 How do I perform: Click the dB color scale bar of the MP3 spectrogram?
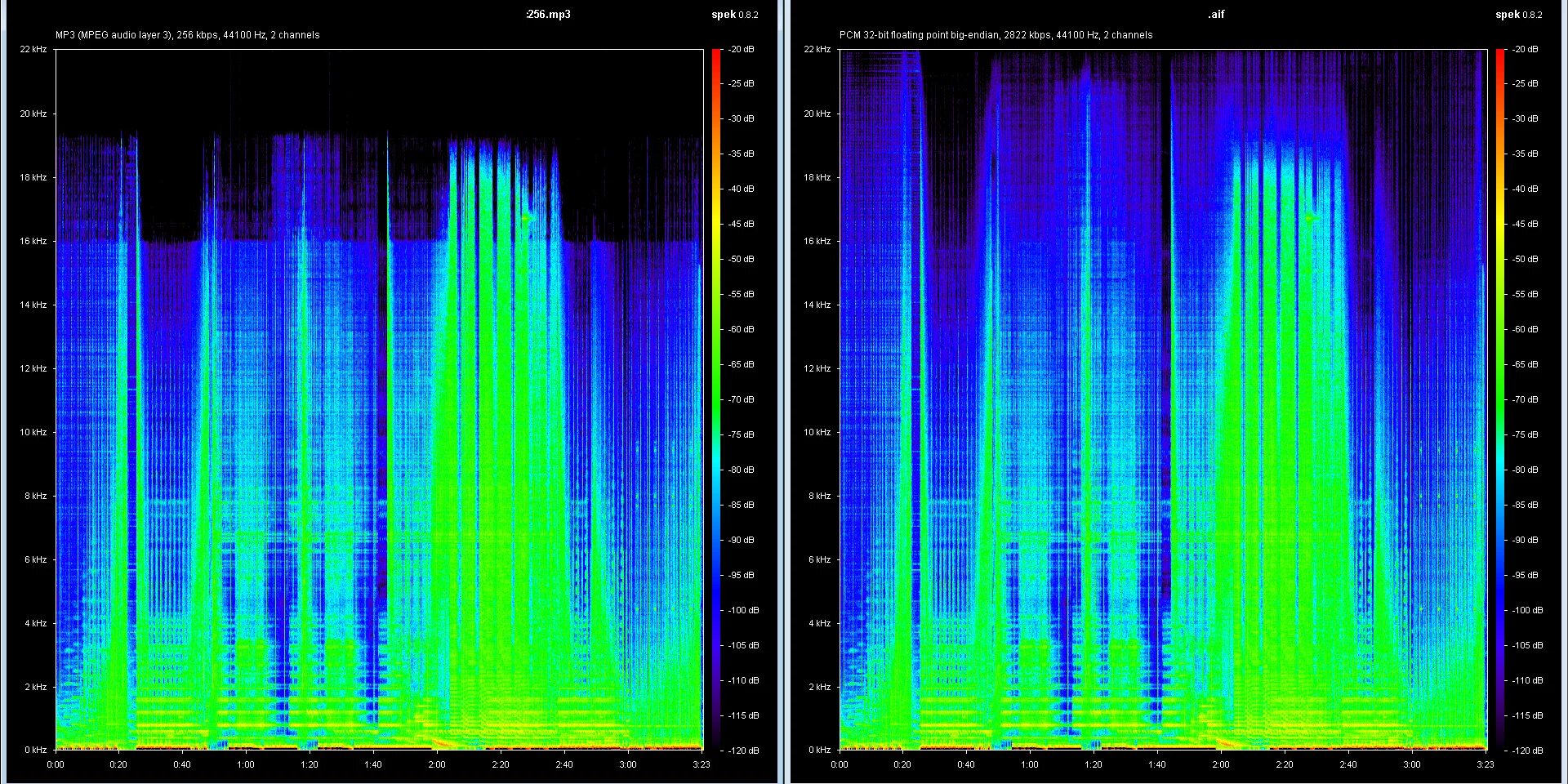point(716,399)
